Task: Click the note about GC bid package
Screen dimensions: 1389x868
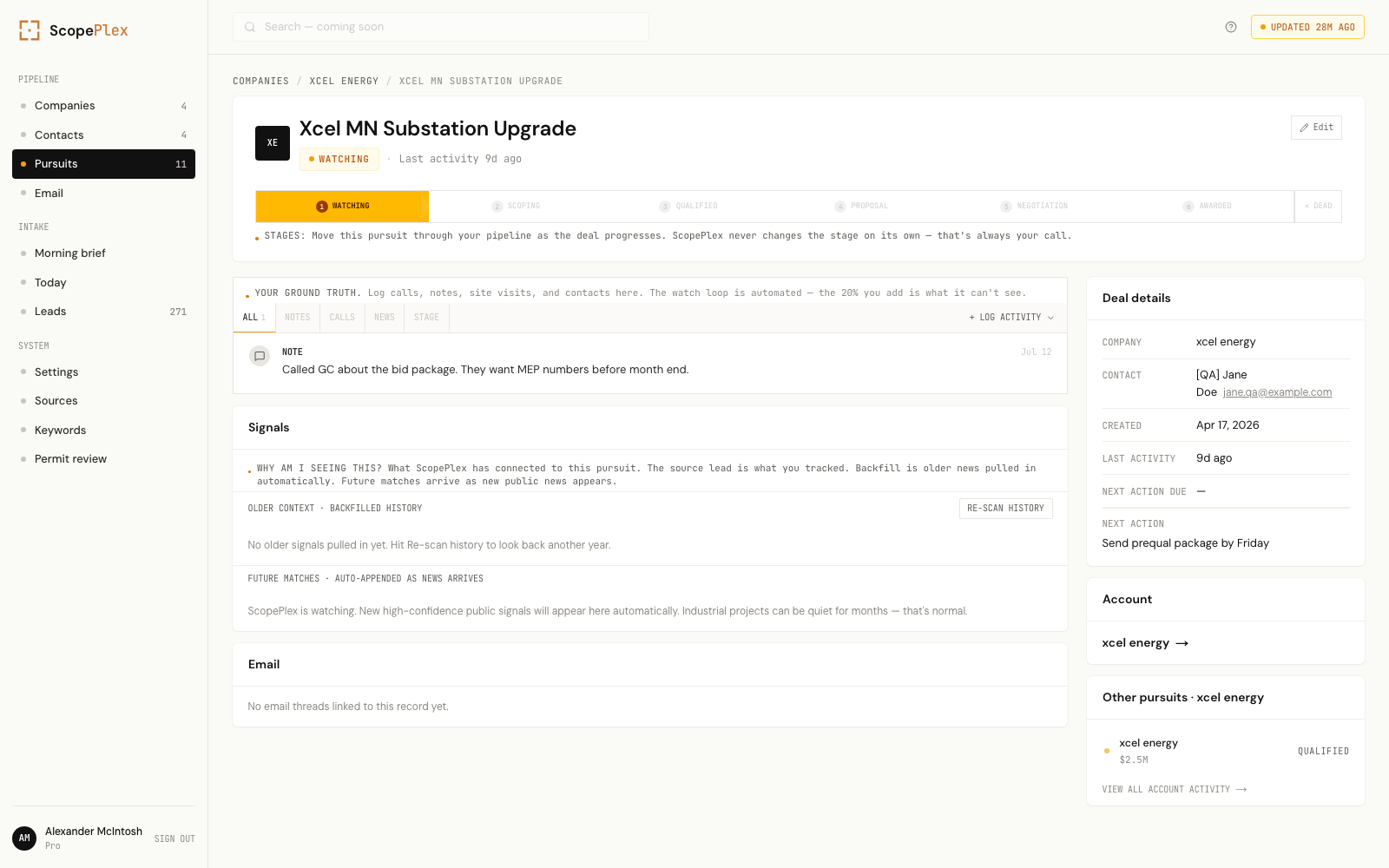Action: pos(485,370)
